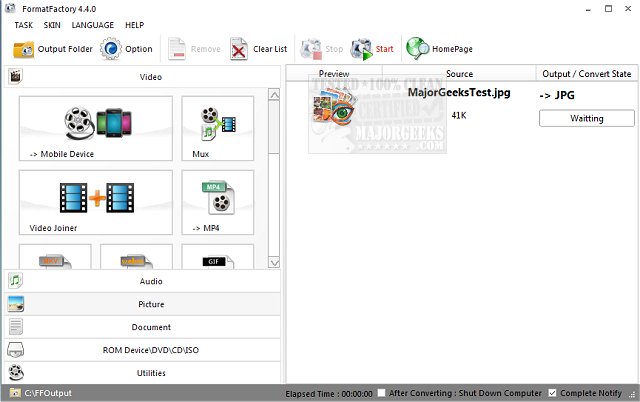This screenshot has height=402, width=640.
Task: Select the Mobile Device video conversion
Action: pyautogui.click(x=95, y=129)
